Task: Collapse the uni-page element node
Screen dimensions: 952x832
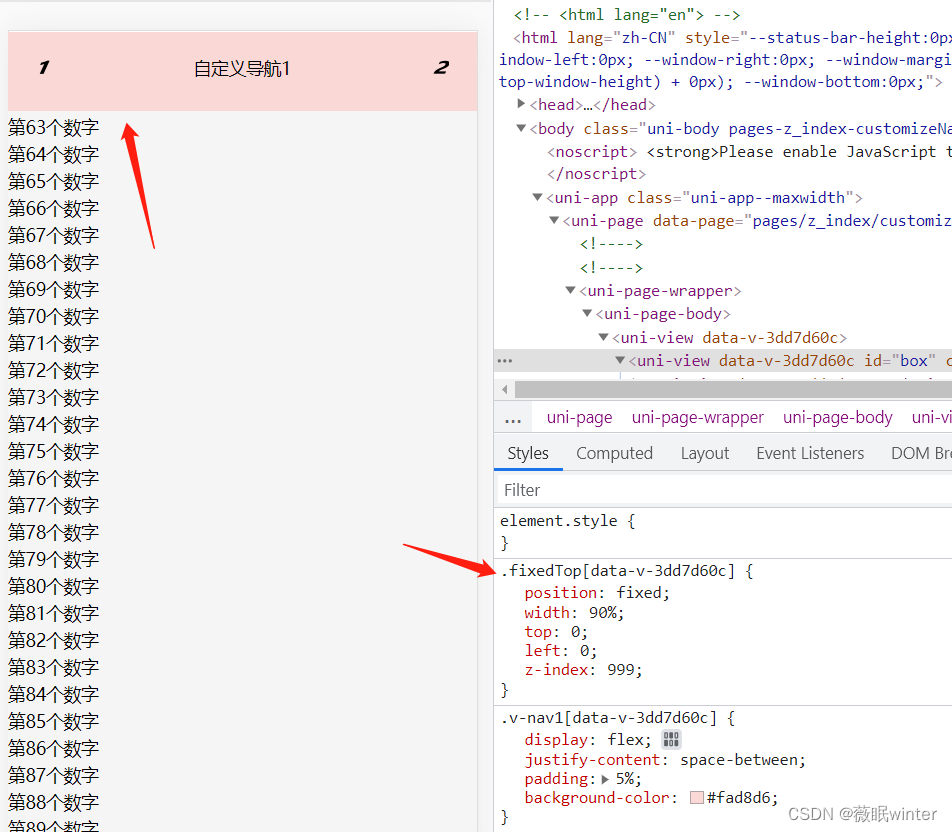Action: point(554,220)
